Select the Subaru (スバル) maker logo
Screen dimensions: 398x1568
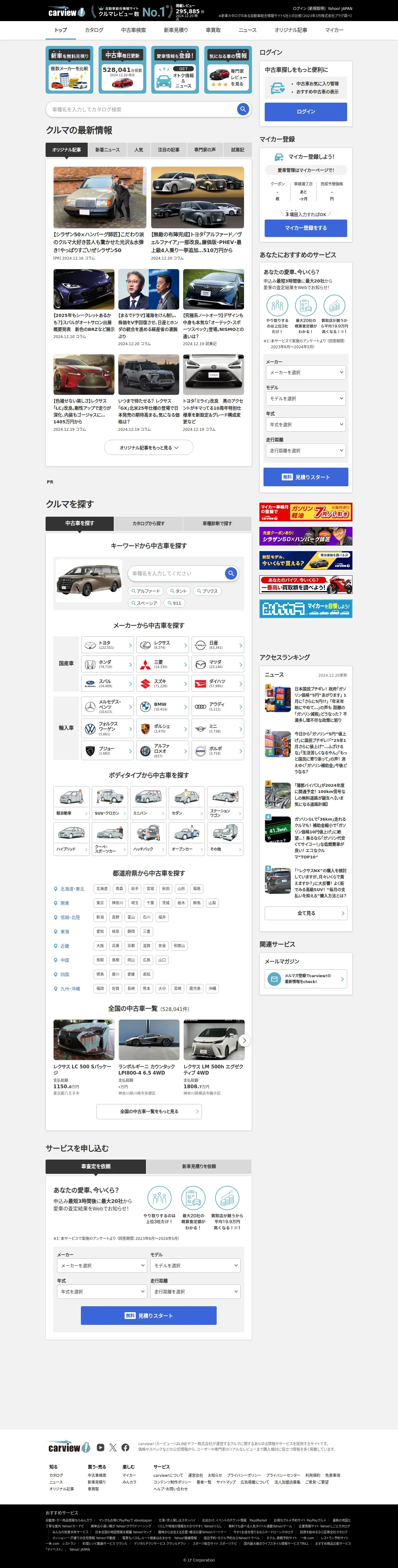[x=90, y=684]
